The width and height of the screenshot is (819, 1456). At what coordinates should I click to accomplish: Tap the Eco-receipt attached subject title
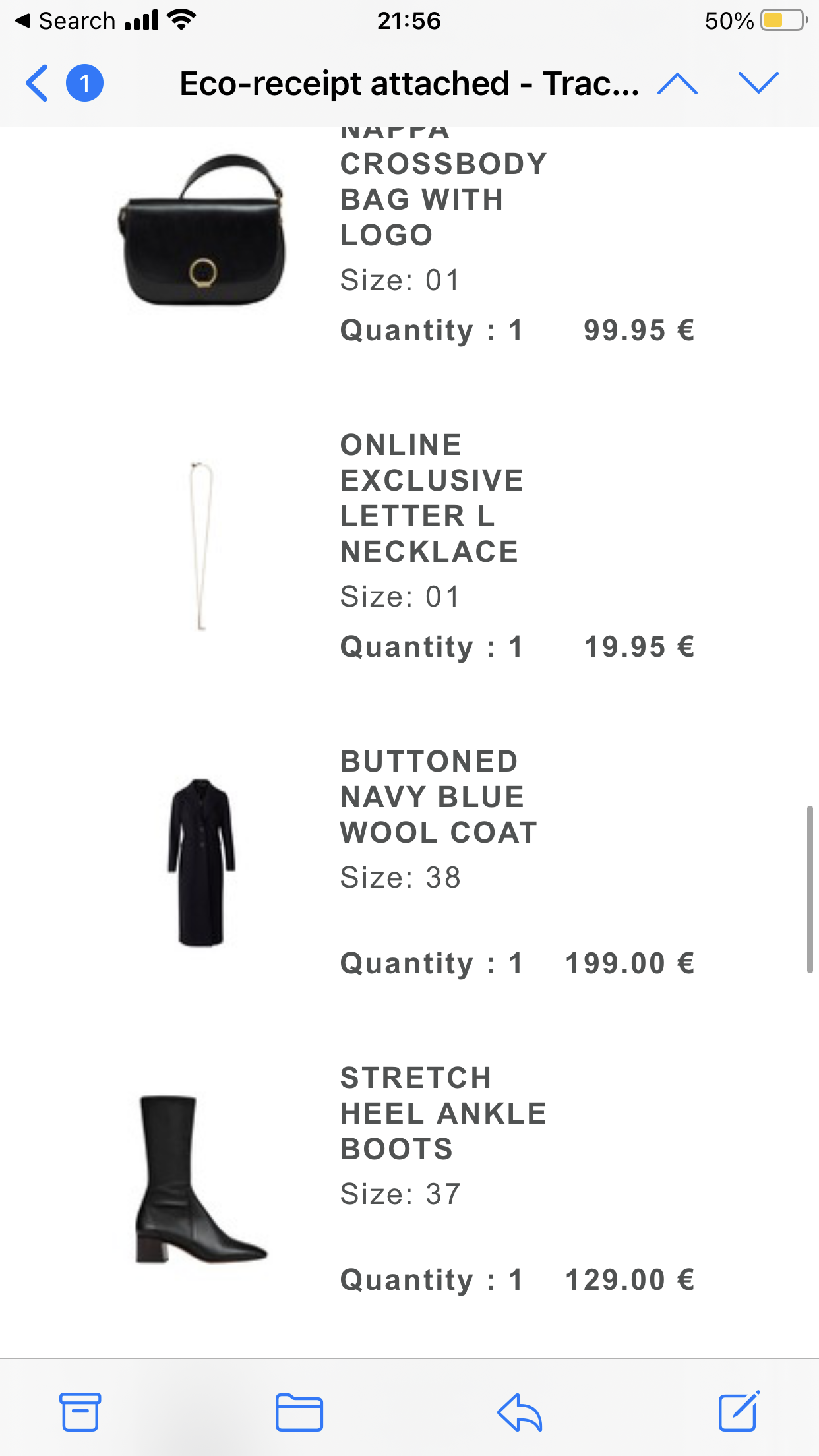click(409, 84)
